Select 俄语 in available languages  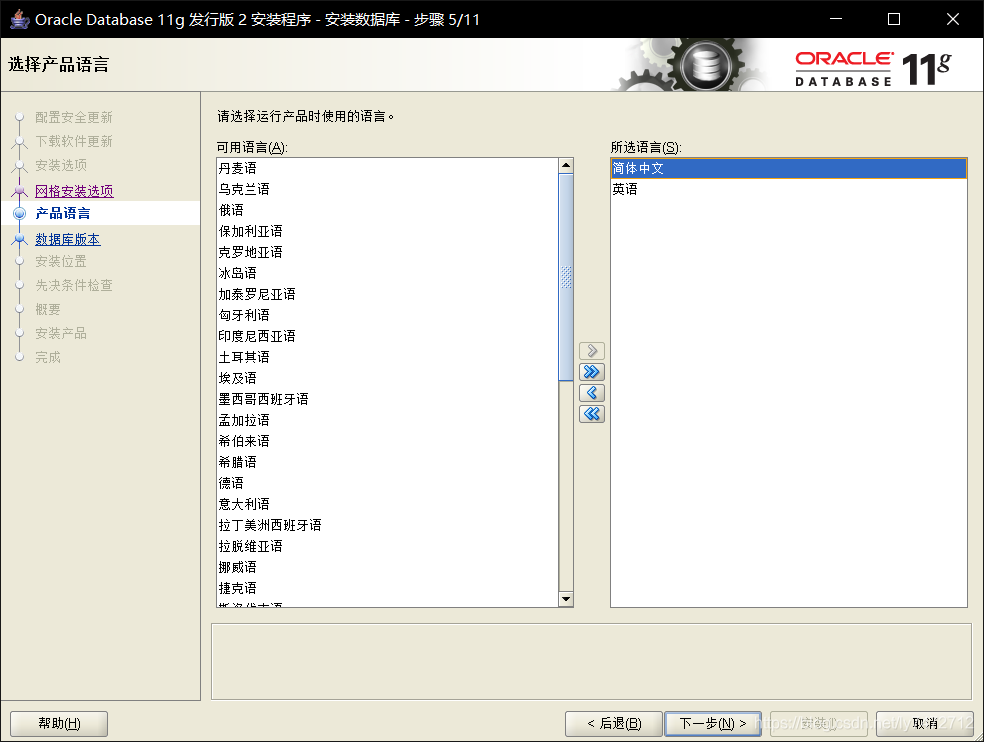tap(387, 210)
